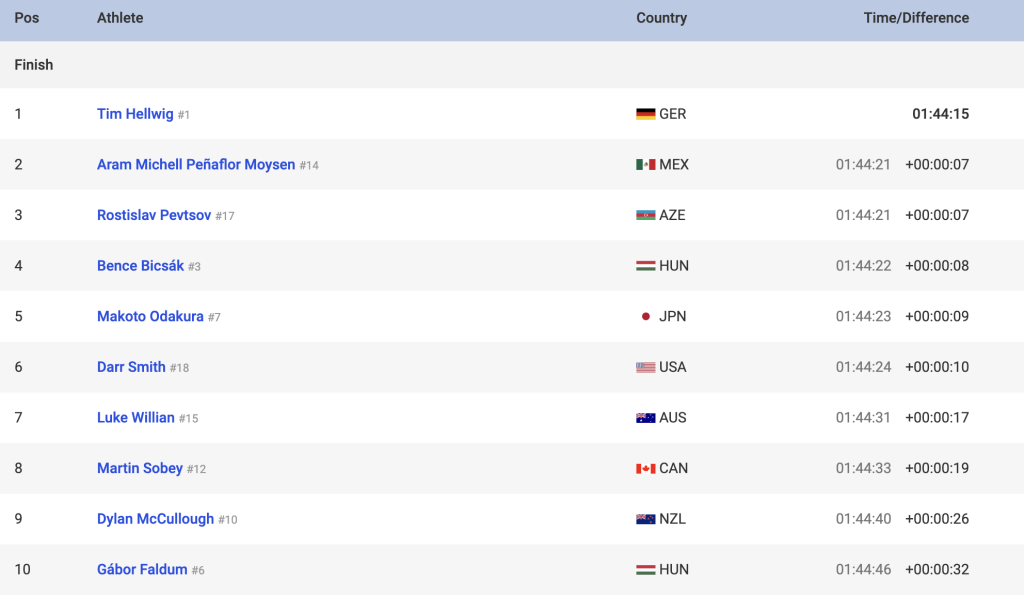
Task: Open Aram Michell Peñaflor Moysen's profile
Action: coord(196,165)
